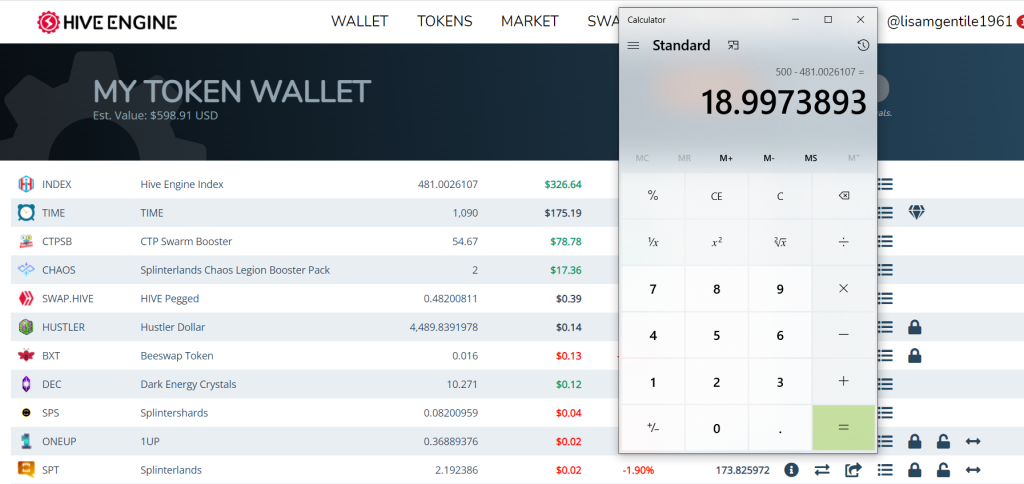This screenshot has width=1024, height=484.
Task: Click the CE clear entry button
Action: (x=716, y=195)
